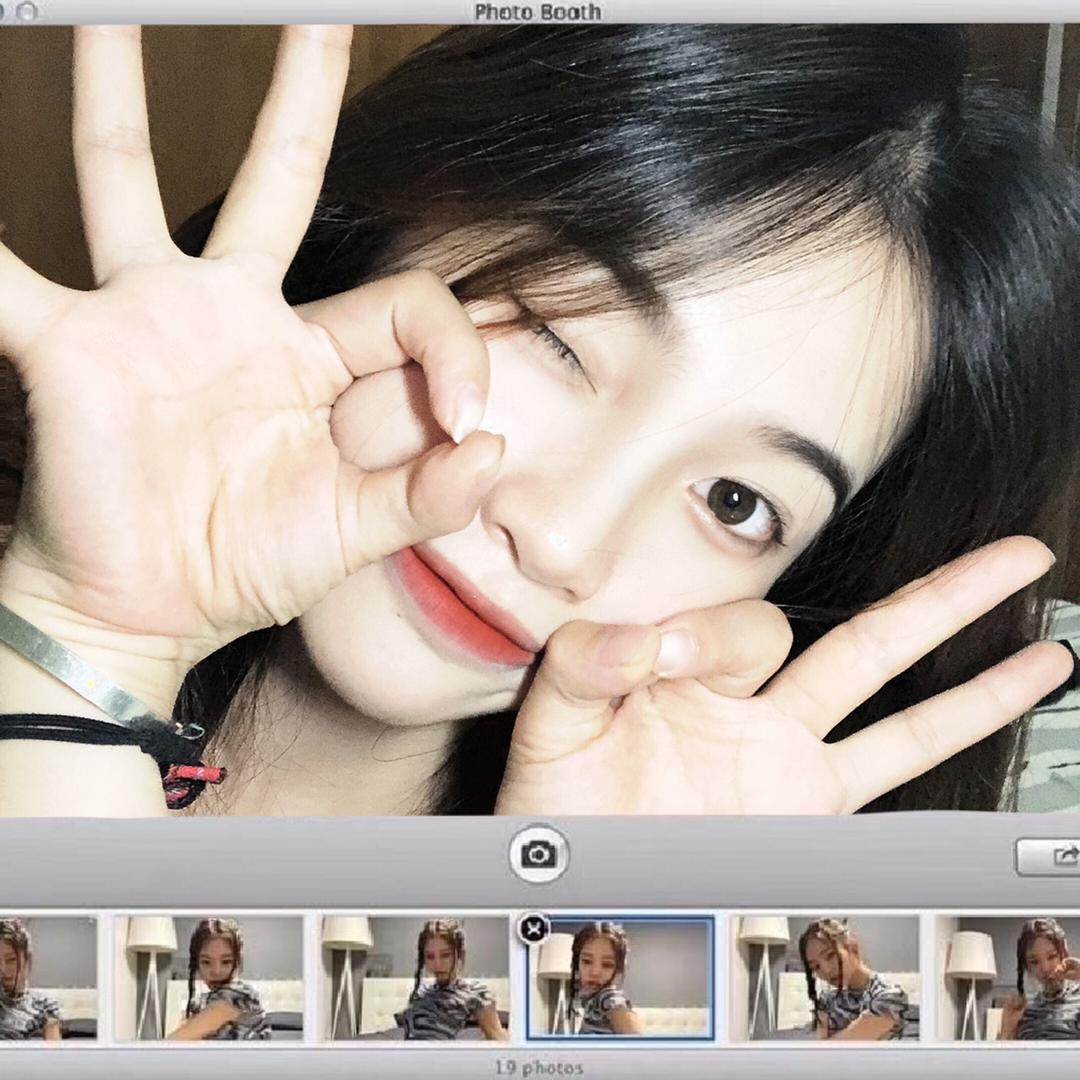Screen dimensions: 1080x1080
Task: Open the thumbnail just left of selected photo
Action: click(414, 977)
